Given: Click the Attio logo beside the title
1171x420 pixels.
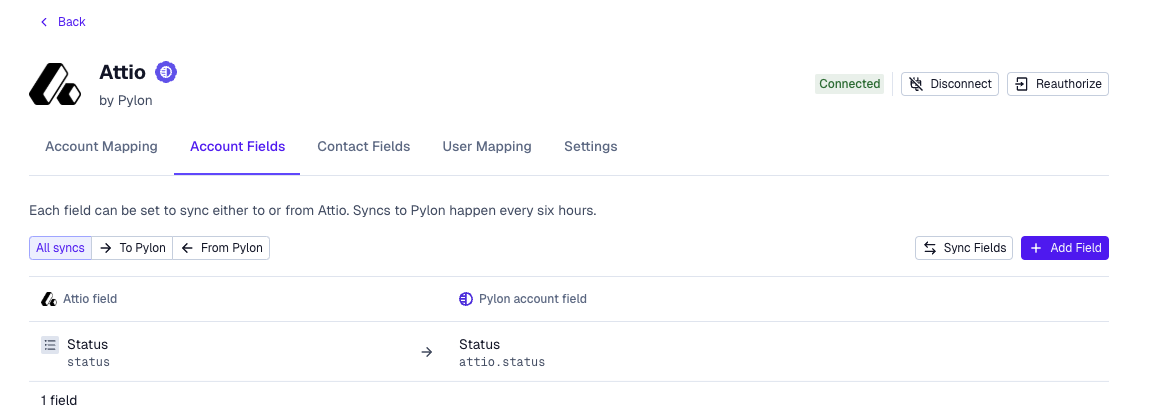Looking at the screenshot, I should point(55,84).
